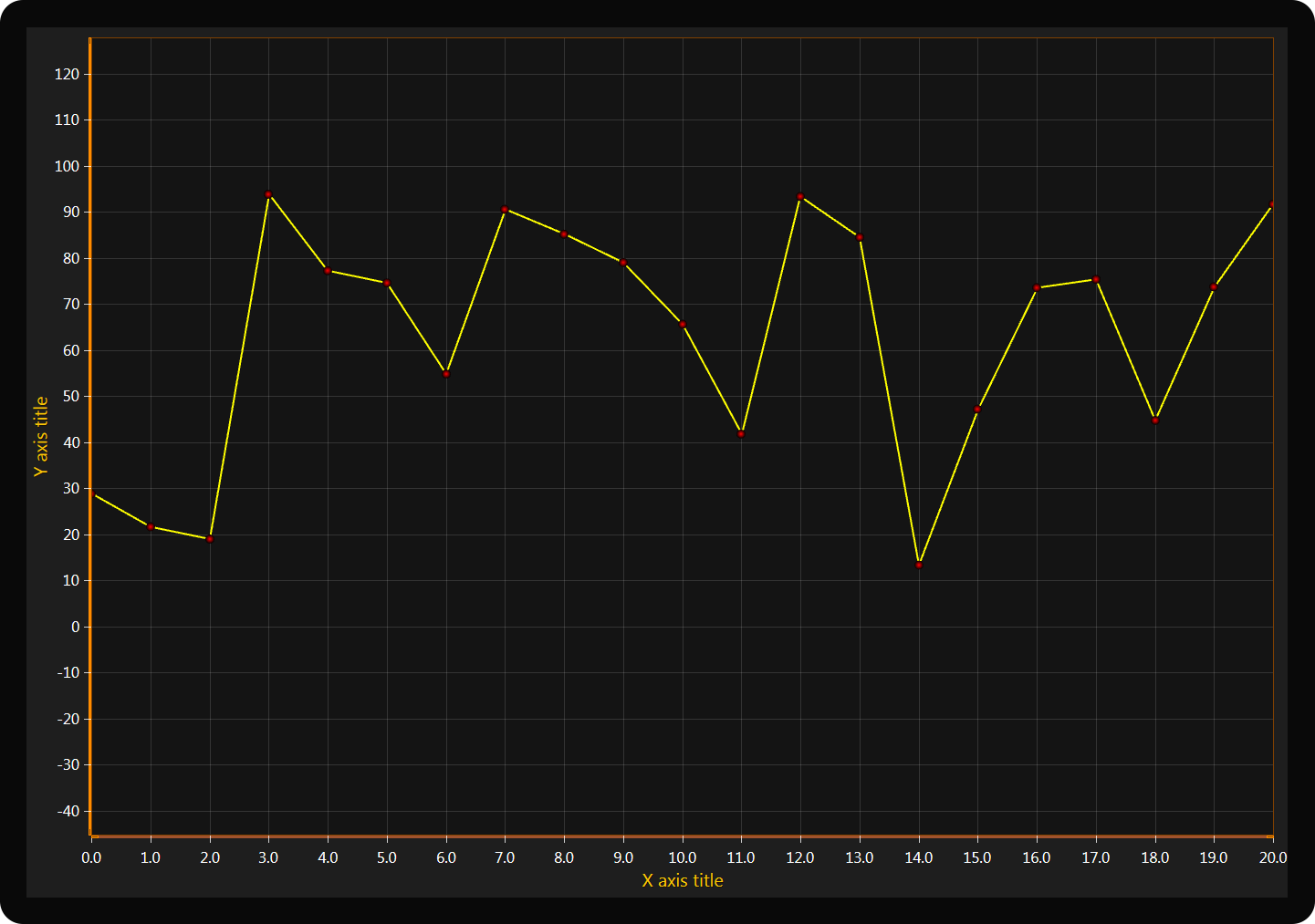Click the data point at X 15.0
Screen dimensions: 1315x924
pyautogui.click(x=977, y=410)
